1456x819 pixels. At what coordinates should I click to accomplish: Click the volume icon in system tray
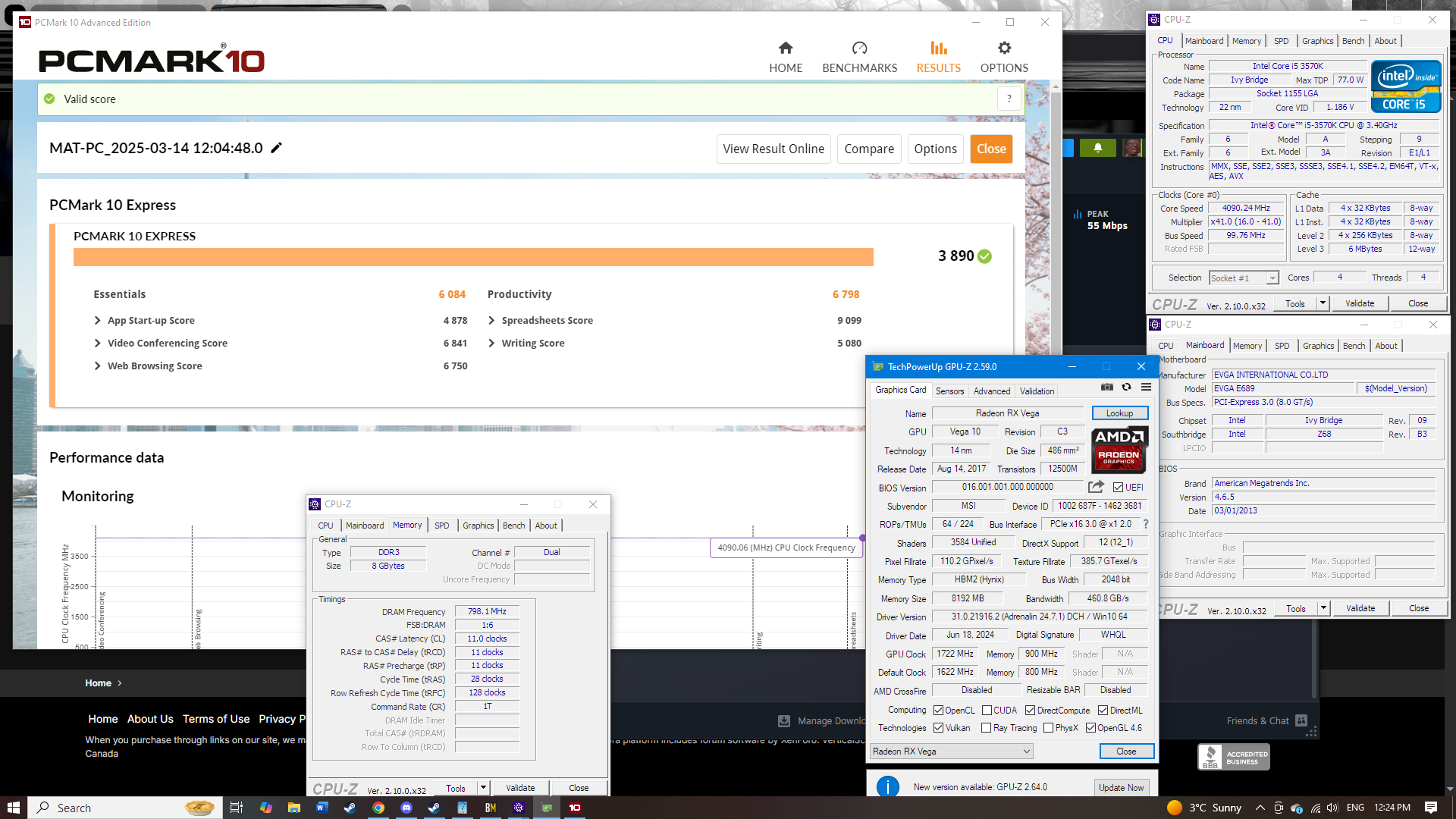(1332, 808)
